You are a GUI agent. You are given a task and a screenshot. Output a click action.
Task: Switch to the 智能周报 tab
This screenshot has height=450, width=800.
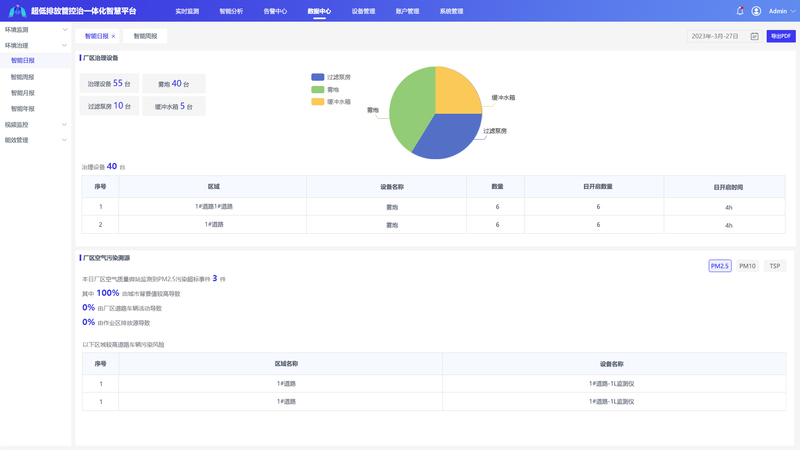point(145,36)
